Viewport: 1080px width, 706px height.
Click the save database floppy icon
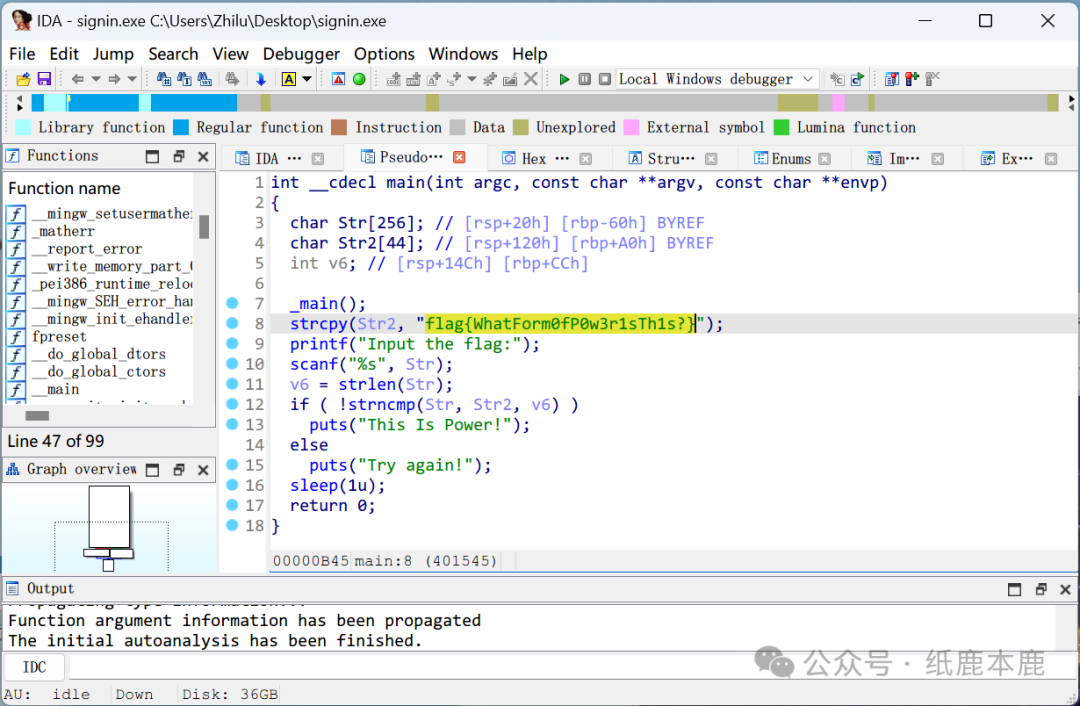click(x=44, y=79)
